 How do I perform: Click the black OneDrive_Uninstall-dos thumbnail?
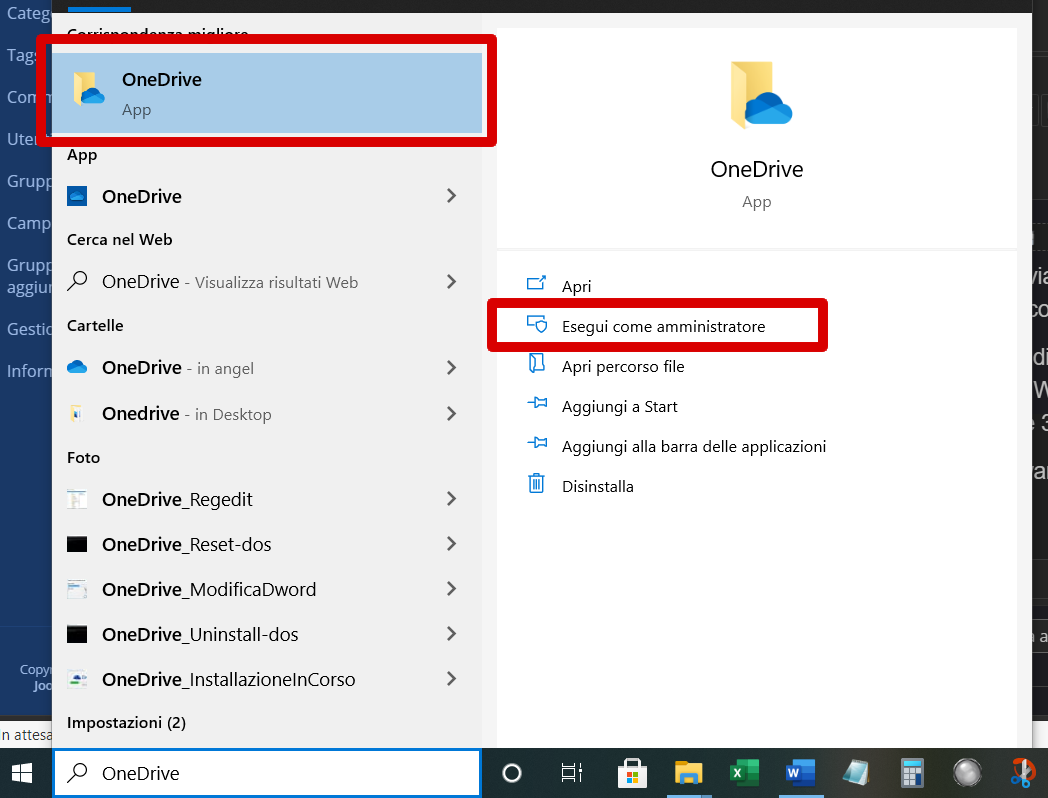[77, 634]
